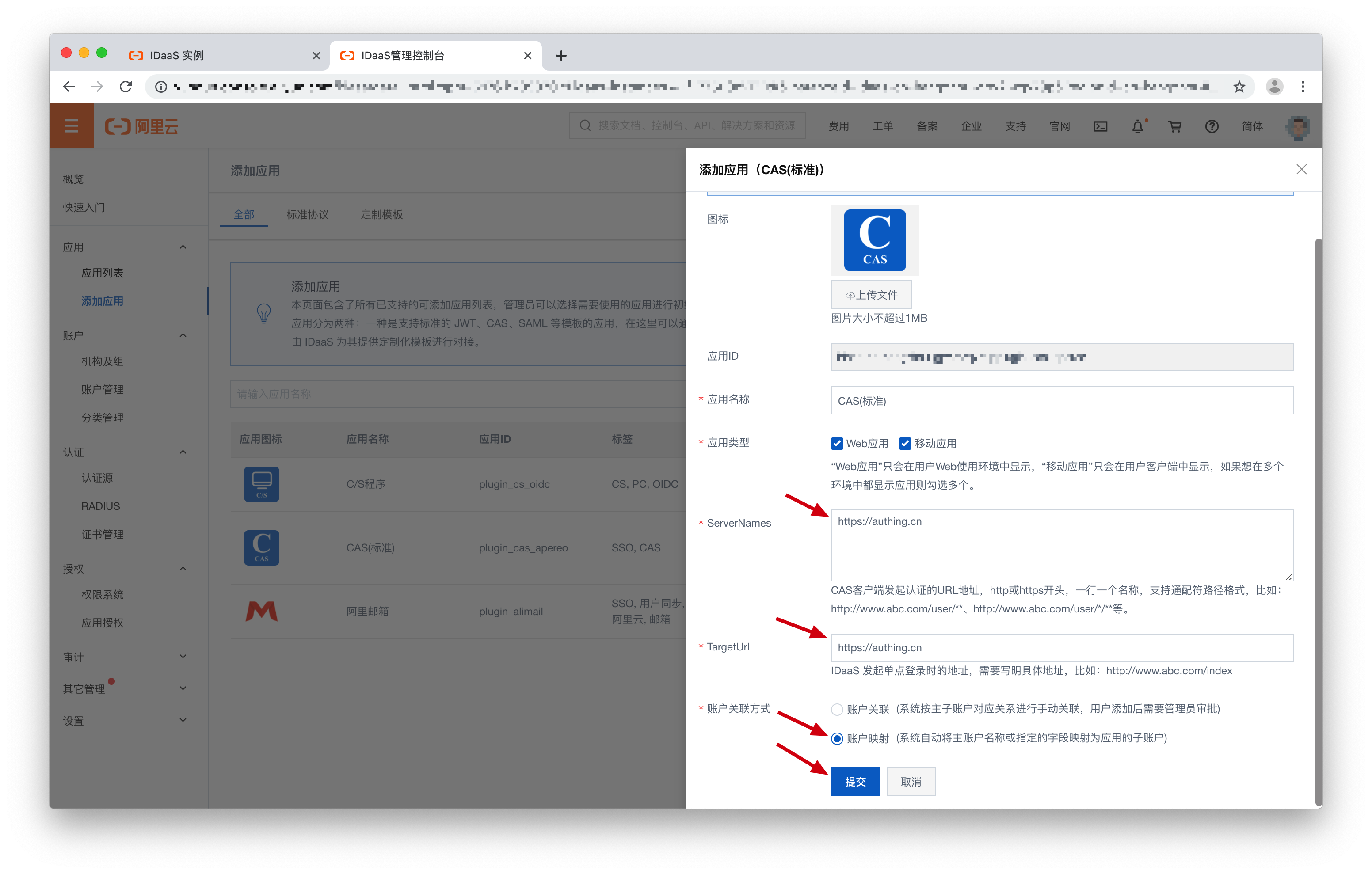Open 概览 in the sidebar

pyautogui.click(x=73, y=179)
